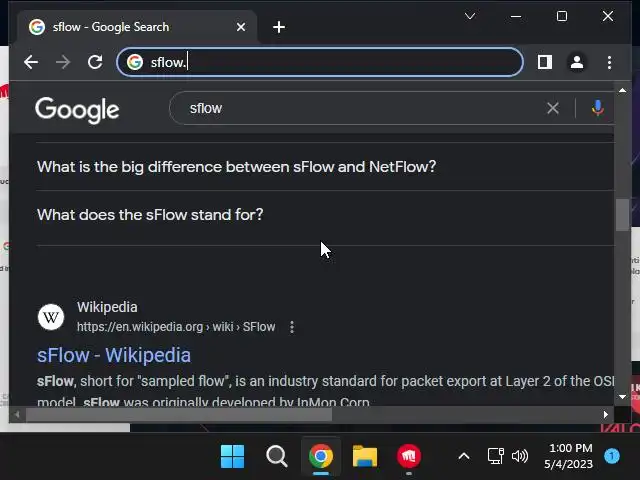640x480 pixels.
Task: Click the horizontal scrollbar thumb
Action: click(179, 415)
